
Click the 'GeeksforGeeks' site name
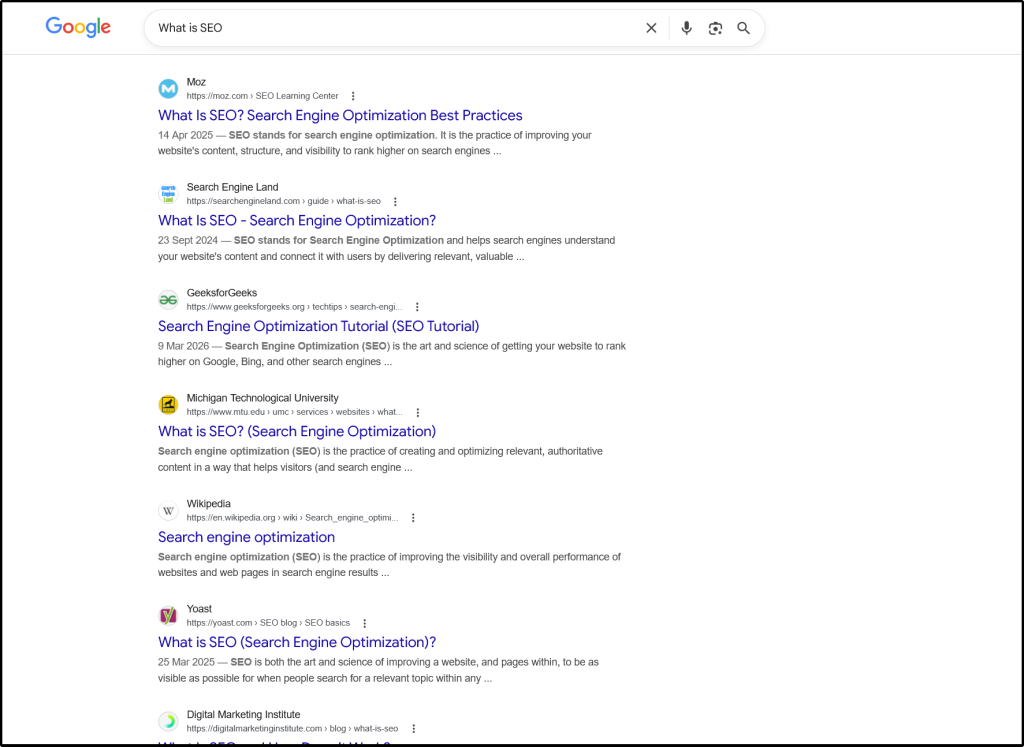(222, 293)
